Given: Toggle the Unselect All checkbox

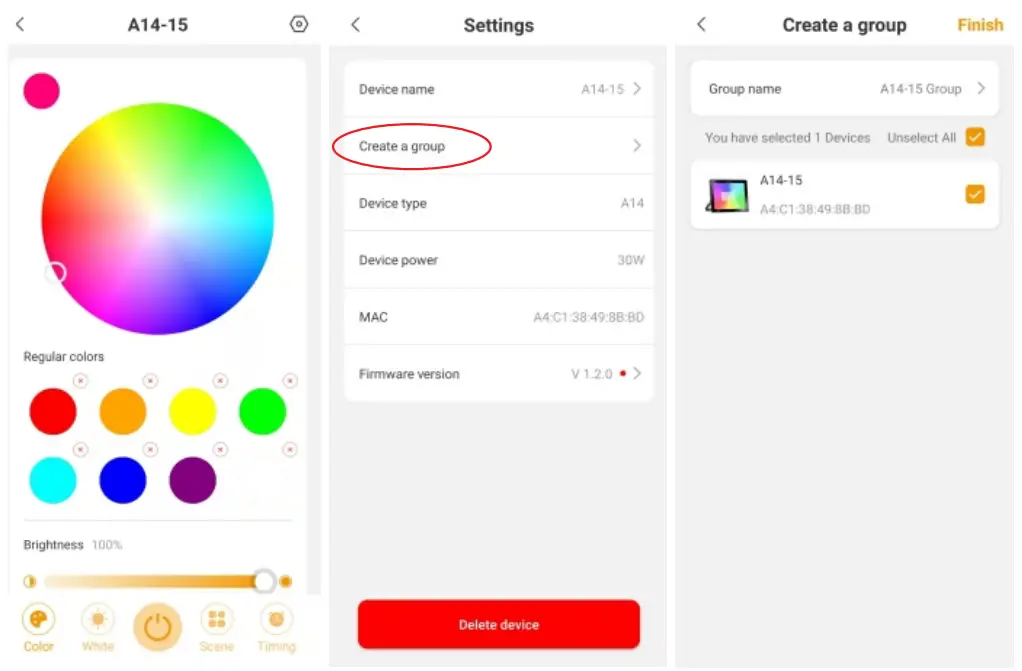Looking at the screenshot, I should pyautogui.click(x=975, y=137).
